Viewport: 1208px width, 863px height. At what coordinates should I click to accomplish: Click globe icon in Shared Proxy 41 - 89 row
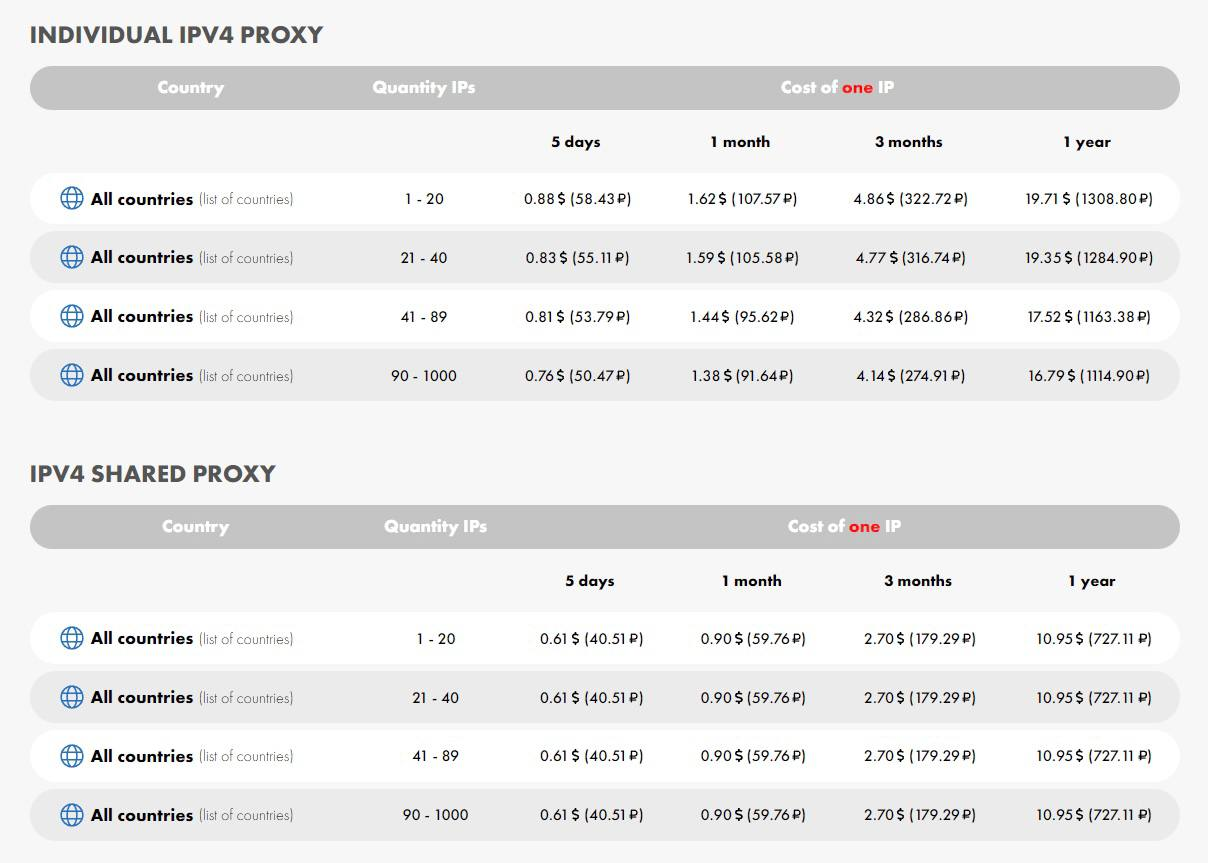pos(72,756)
